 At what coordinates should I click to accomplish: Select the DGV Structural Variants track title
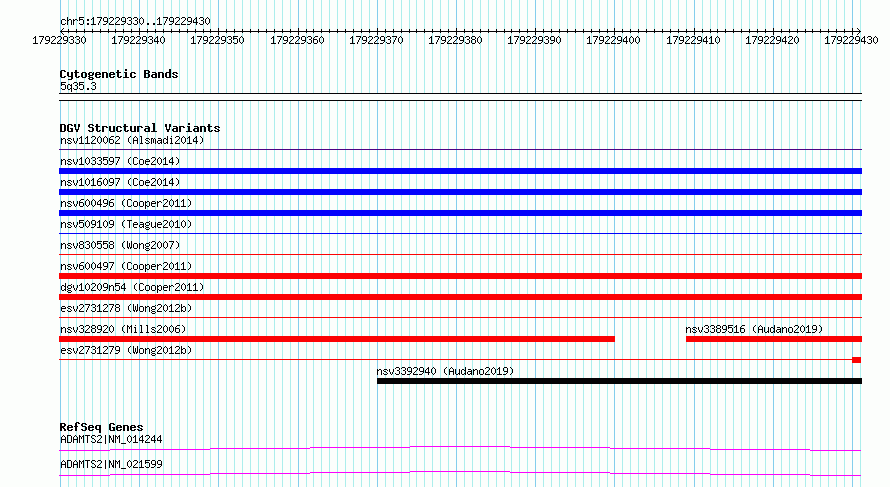pos(140,128)
